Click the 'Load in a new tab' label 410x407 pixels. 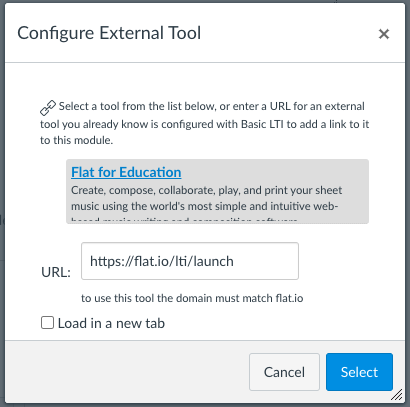[x=111, y=323]
